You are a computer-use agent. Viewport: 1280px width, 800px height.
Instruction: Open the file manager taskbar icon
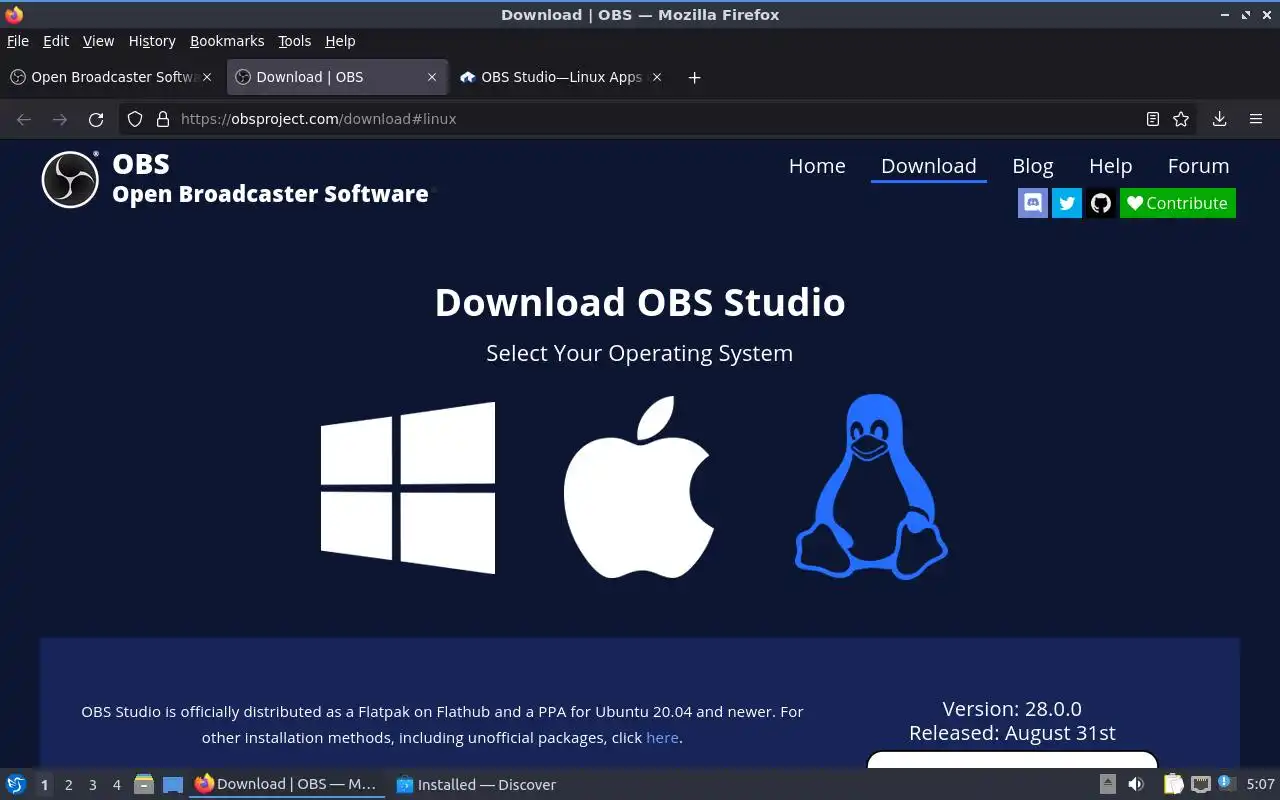[144, 784]
